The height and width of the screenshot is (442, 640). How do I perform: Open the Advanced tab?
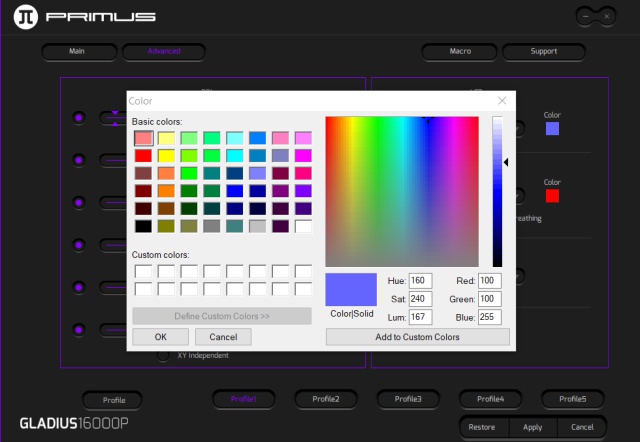coord(164,51)
